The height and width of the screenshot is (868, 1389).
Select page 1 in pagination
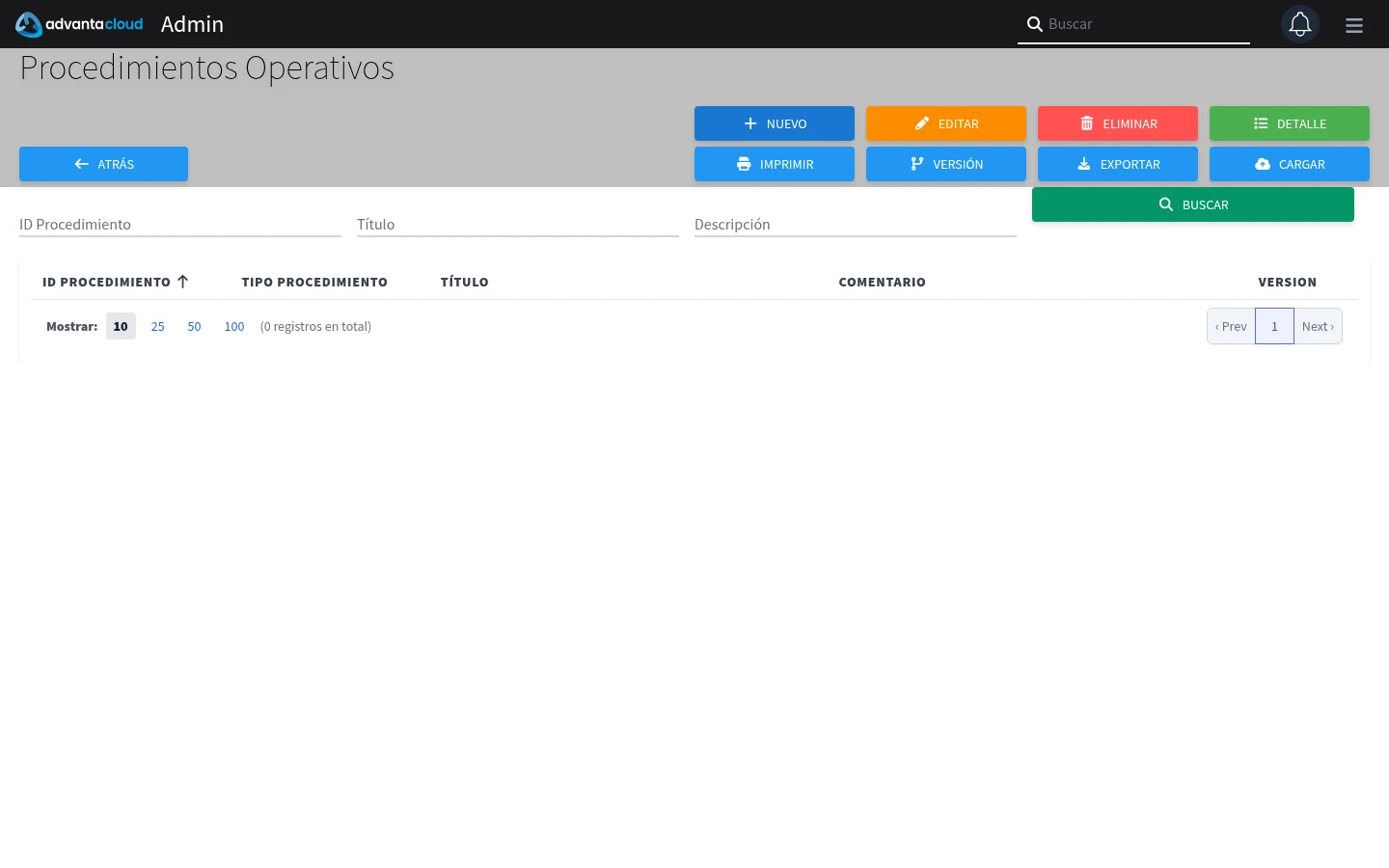pos(1274,326)
